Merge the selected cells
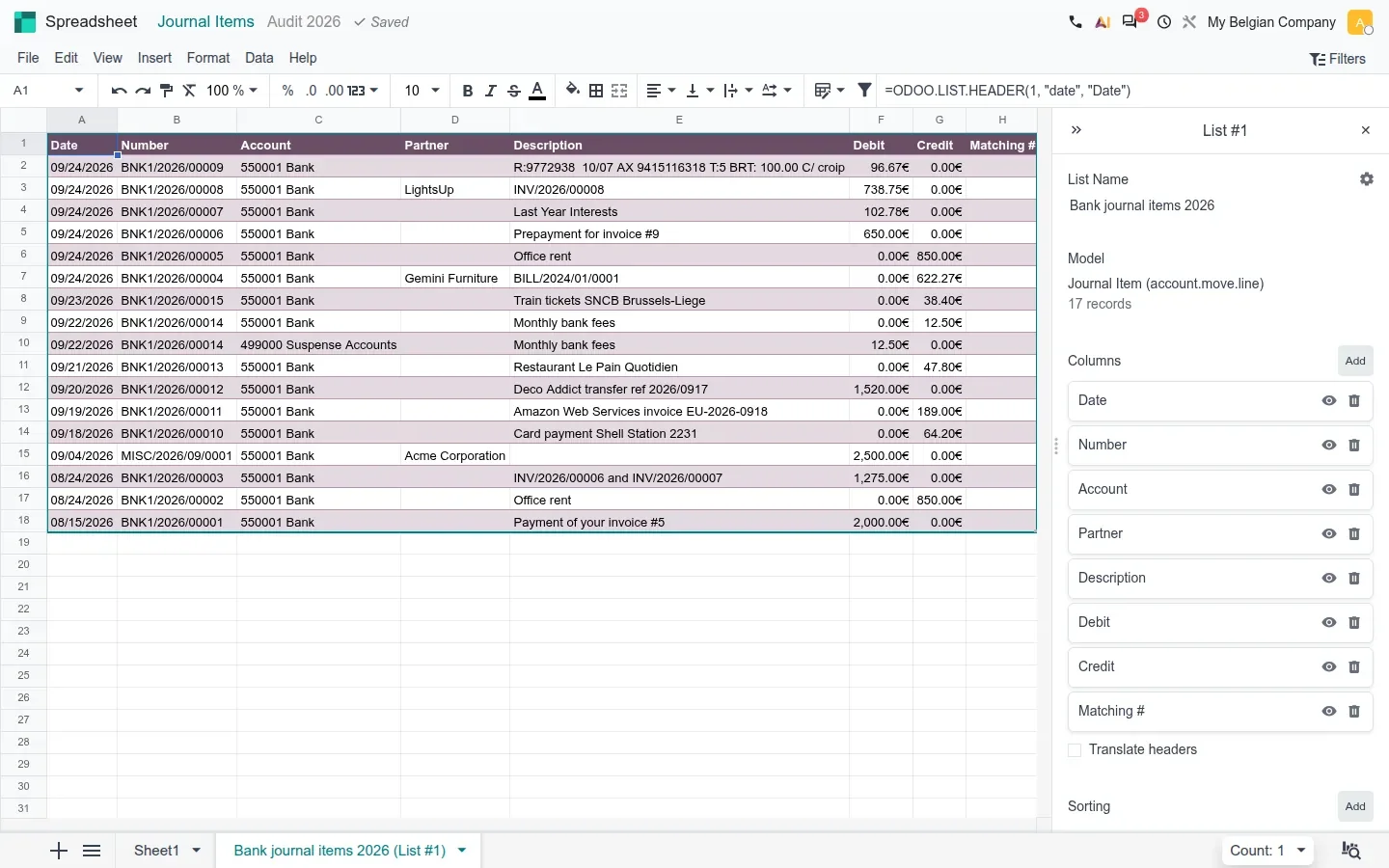1389x868 pixels. pyautogui.click(x=619, y=91)
